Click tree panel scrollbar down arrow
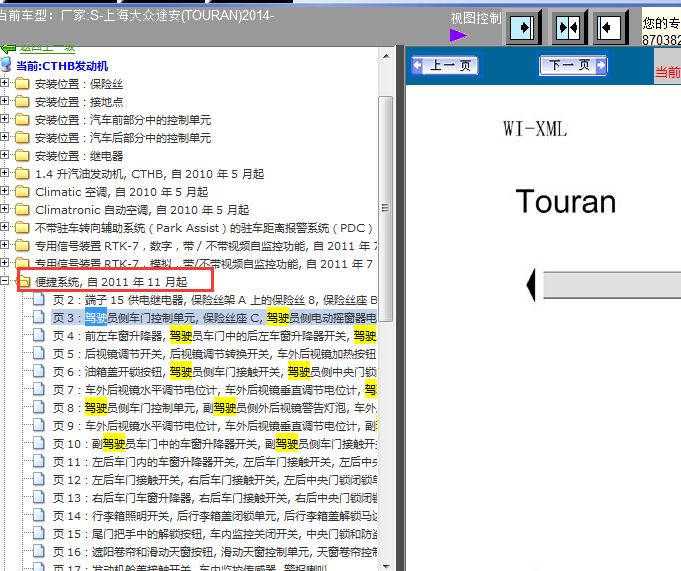This screenshot has height=571, width=681. (386, 567)
